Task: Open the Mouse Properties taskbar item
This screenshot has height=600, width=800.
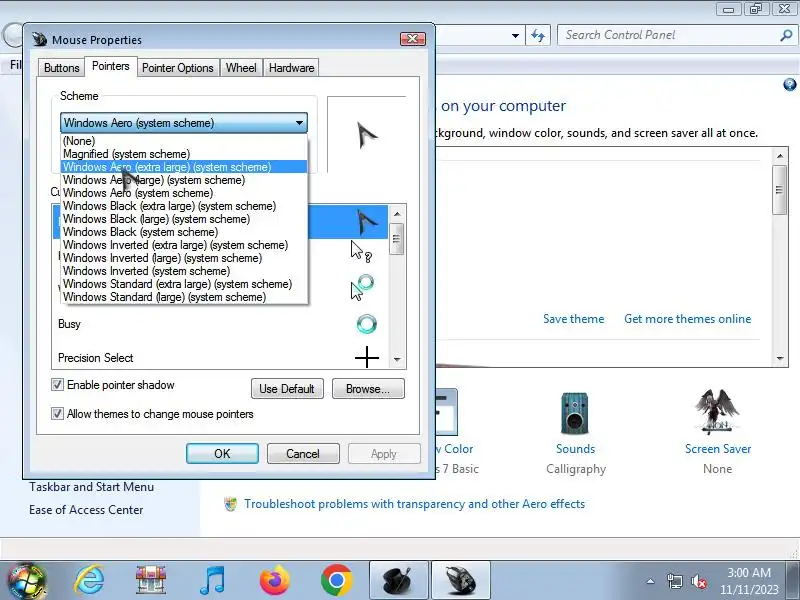Action: point(461,581)
